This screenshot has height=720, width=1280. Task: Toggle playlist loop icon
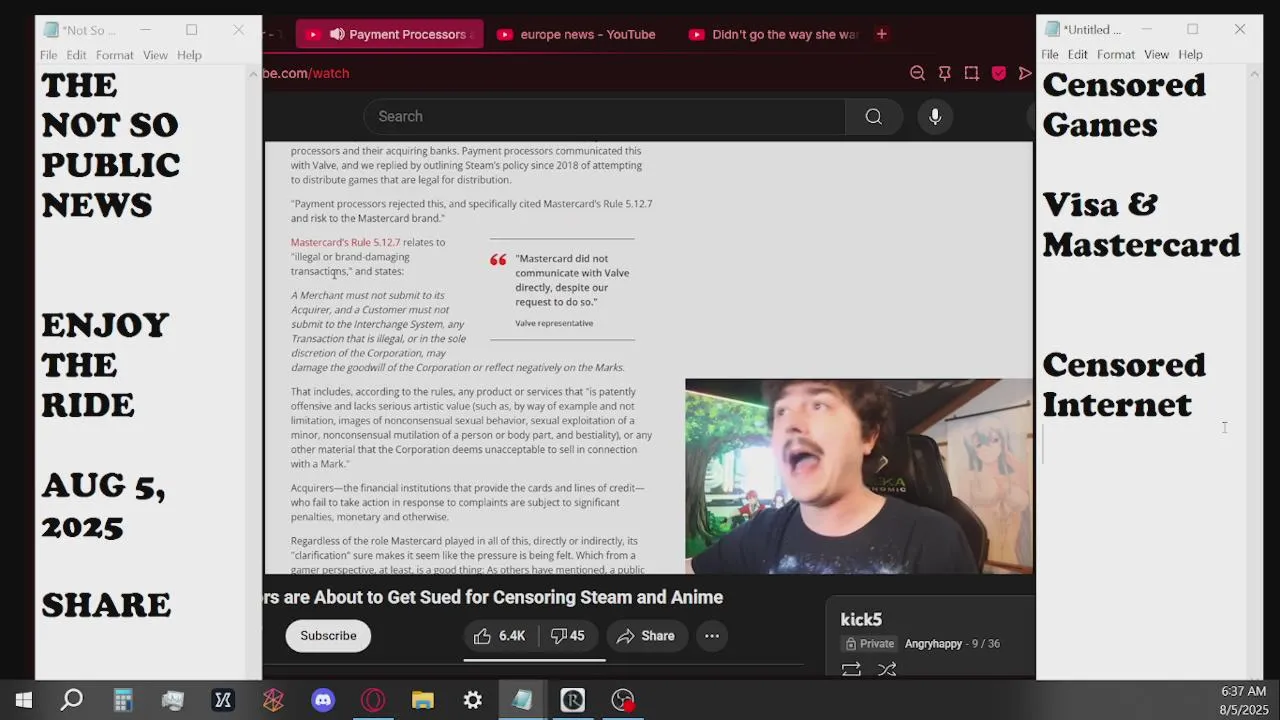point(851,670)
